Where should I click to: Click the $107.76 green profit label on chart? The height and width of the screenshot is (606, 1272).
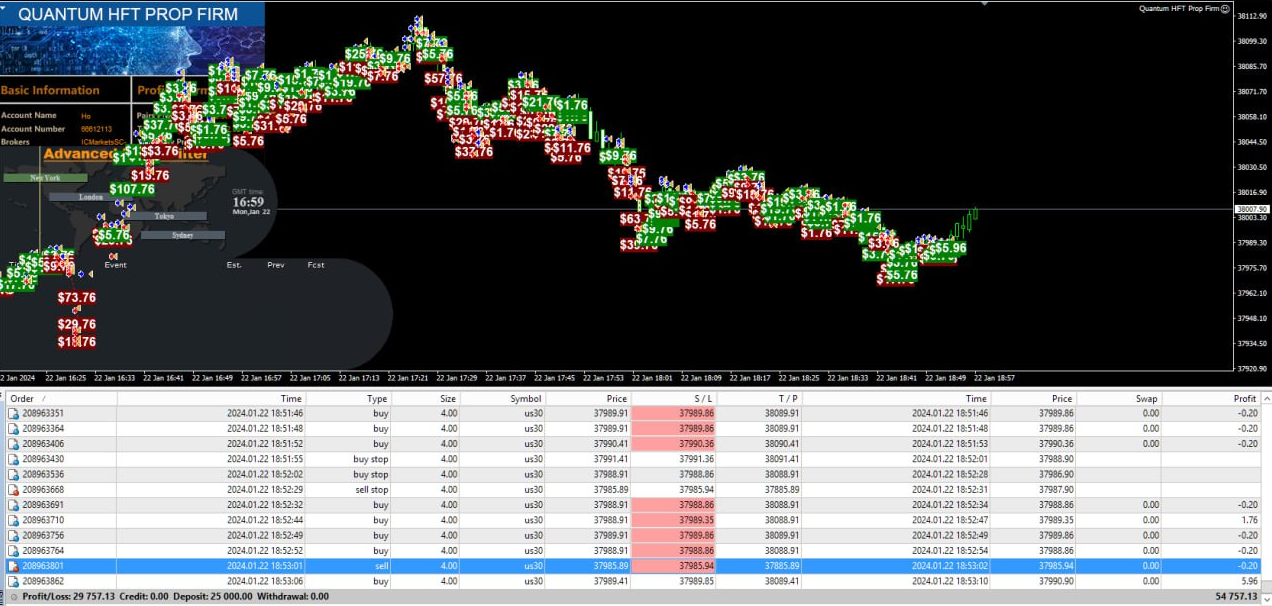pos(132,189)
